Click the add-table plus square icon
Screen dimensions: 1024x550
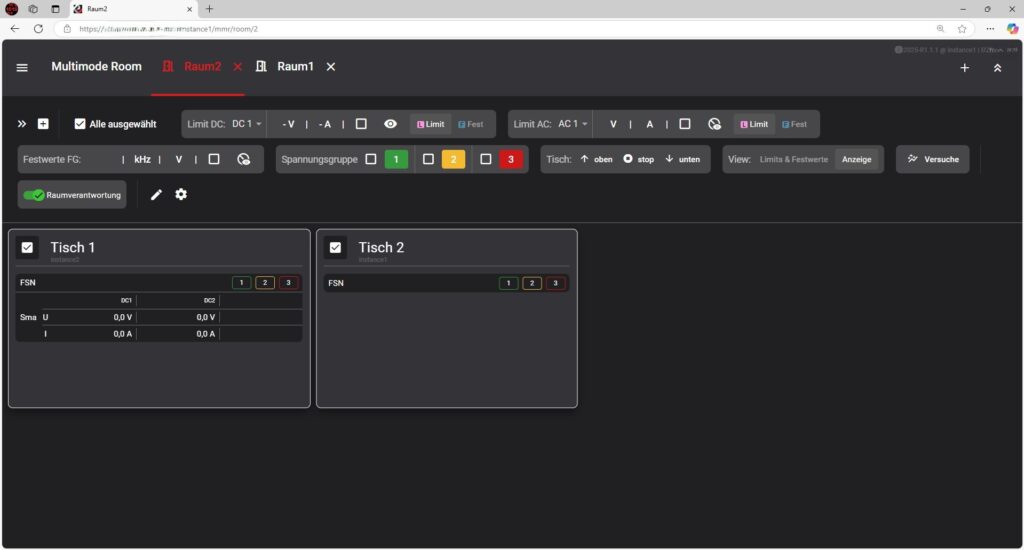tap(43, 124)
